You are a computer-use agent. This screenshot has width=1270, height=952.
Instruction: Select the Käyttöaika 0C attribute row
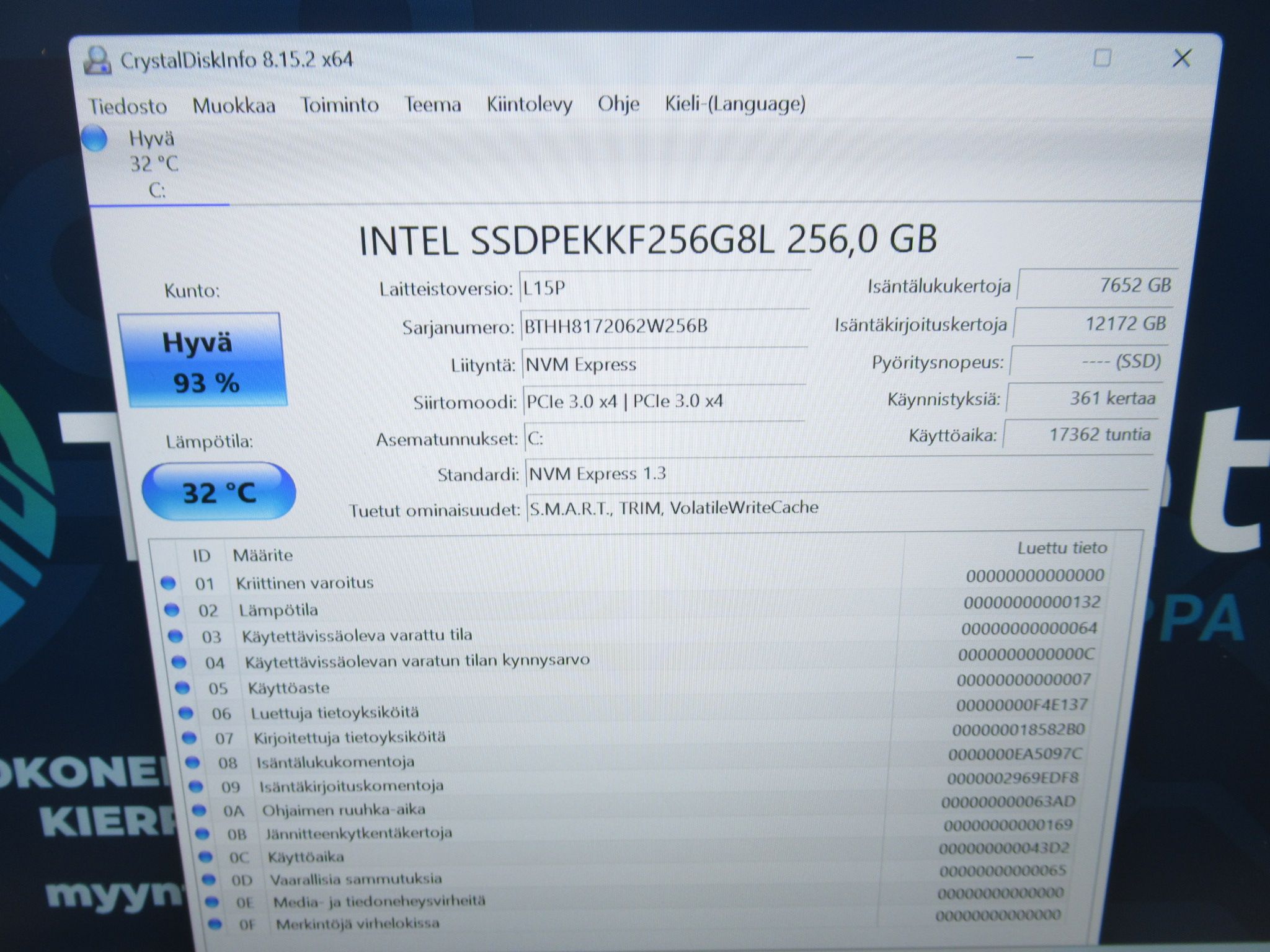(639, 853)
